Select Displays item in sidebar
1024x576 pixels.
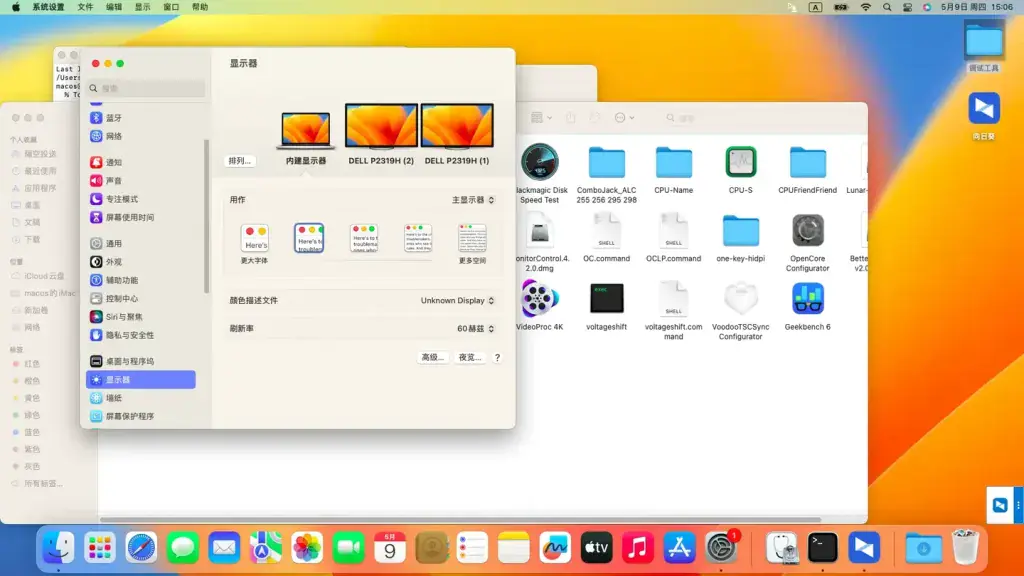(x=140, y=379)
